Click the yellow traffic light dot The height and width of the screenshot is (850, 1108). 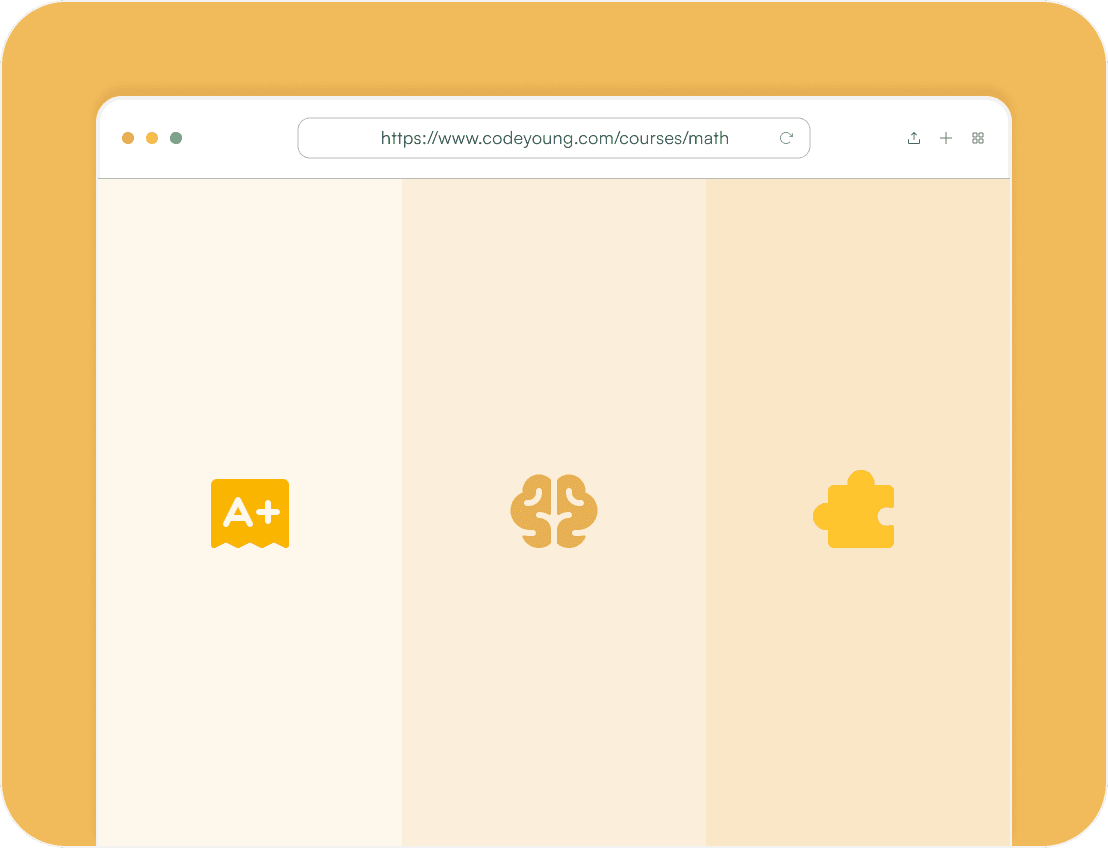[152, 138]
